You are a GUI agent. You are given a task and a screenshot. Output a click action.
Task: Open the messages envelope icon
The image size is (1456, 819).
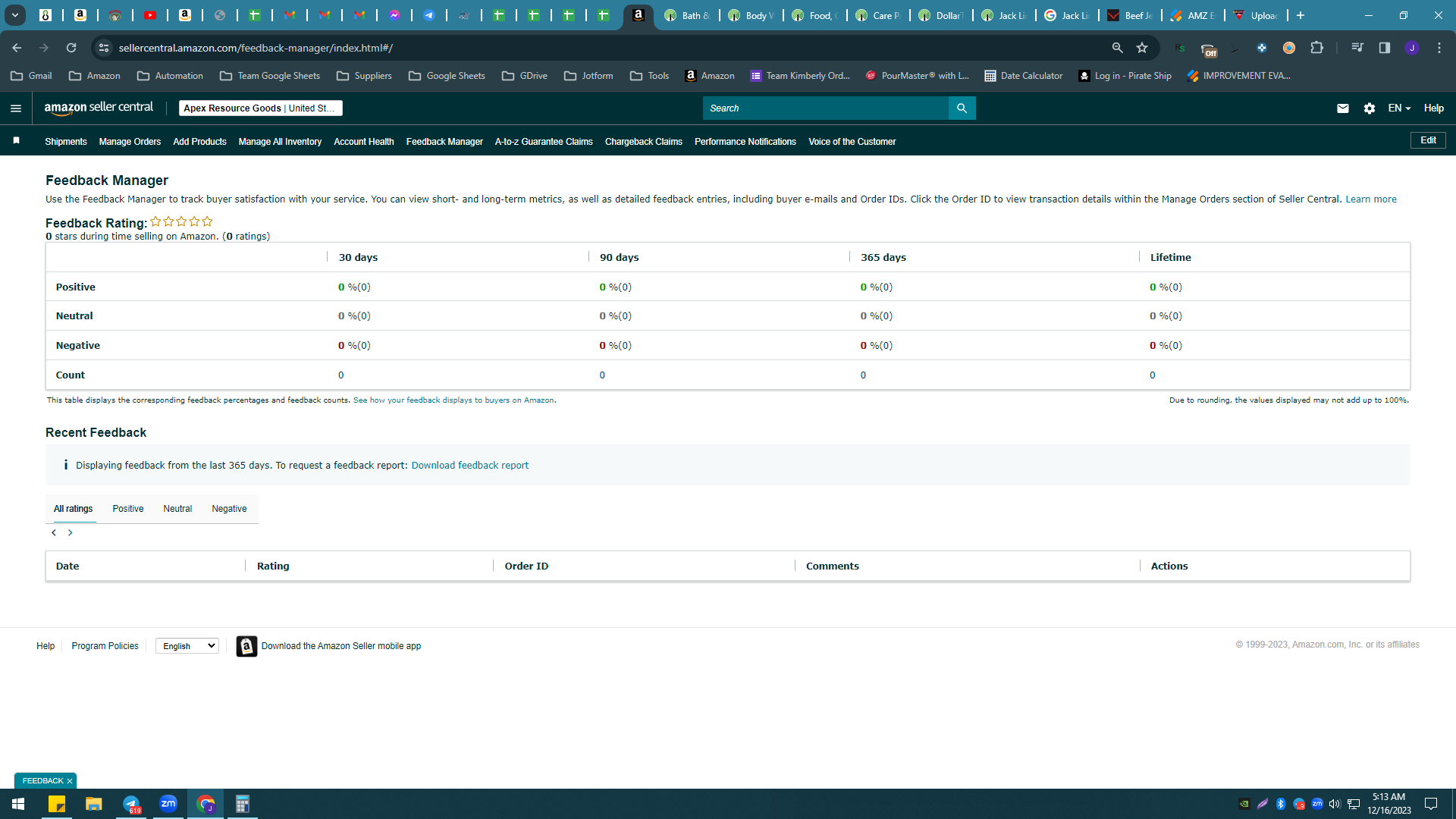pos(1342,108)
